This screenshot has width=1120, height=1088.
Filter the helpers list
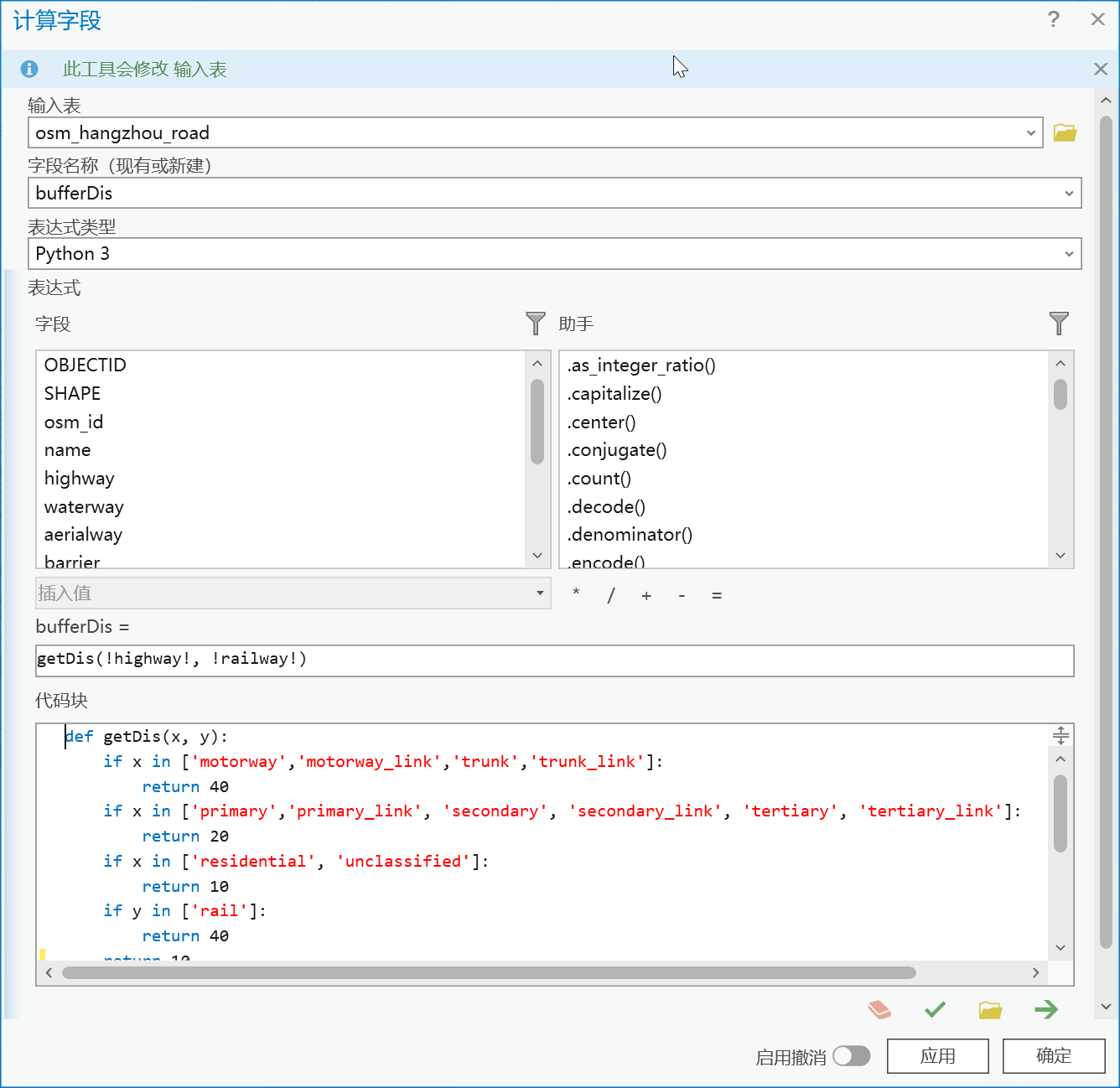click(1059, 324)
